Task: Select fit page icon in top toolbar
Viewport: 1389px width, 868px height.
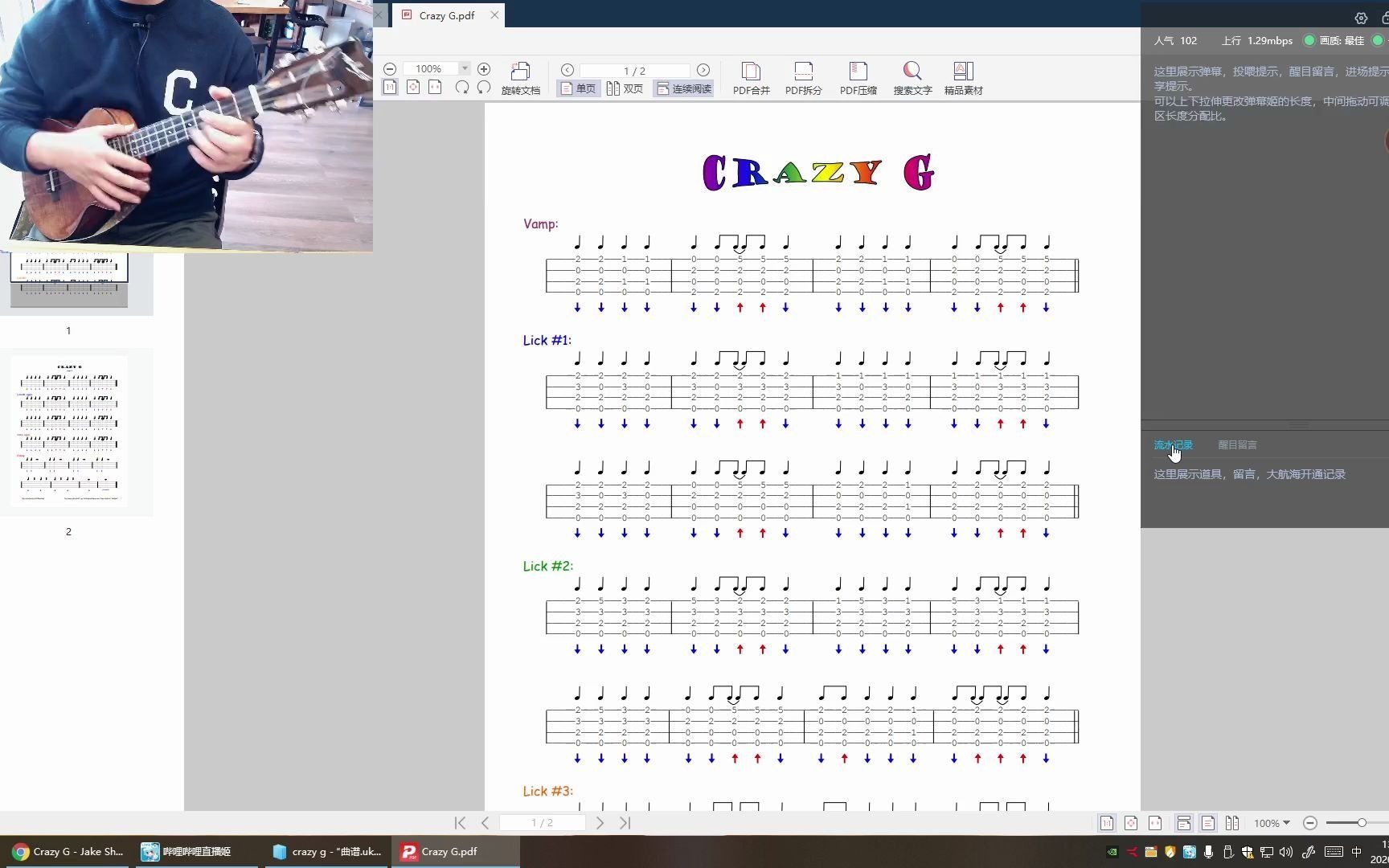Action: (x=413, y=87)
